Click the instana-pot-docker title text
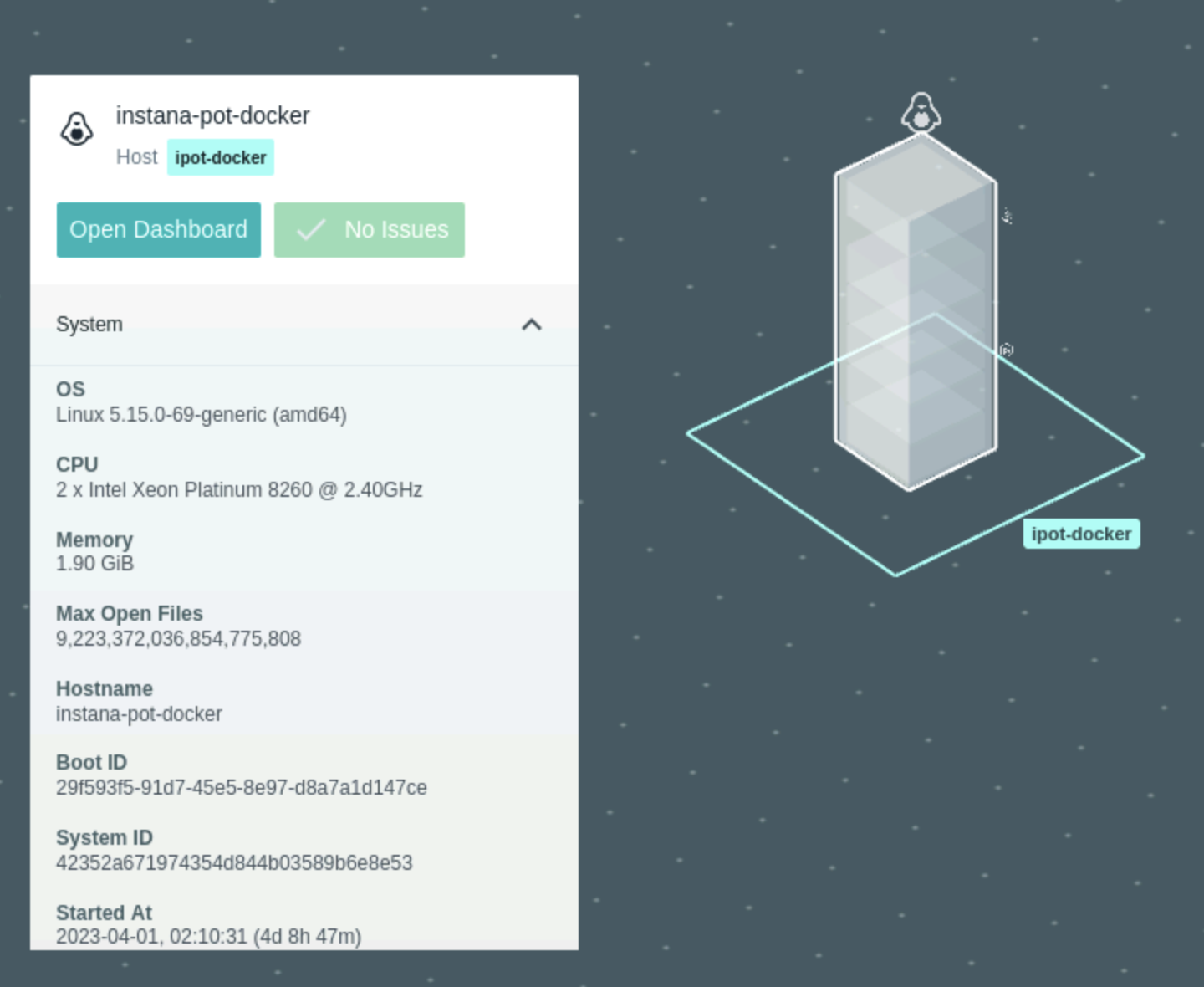The image size is (1204, 987). coord(212,115)
